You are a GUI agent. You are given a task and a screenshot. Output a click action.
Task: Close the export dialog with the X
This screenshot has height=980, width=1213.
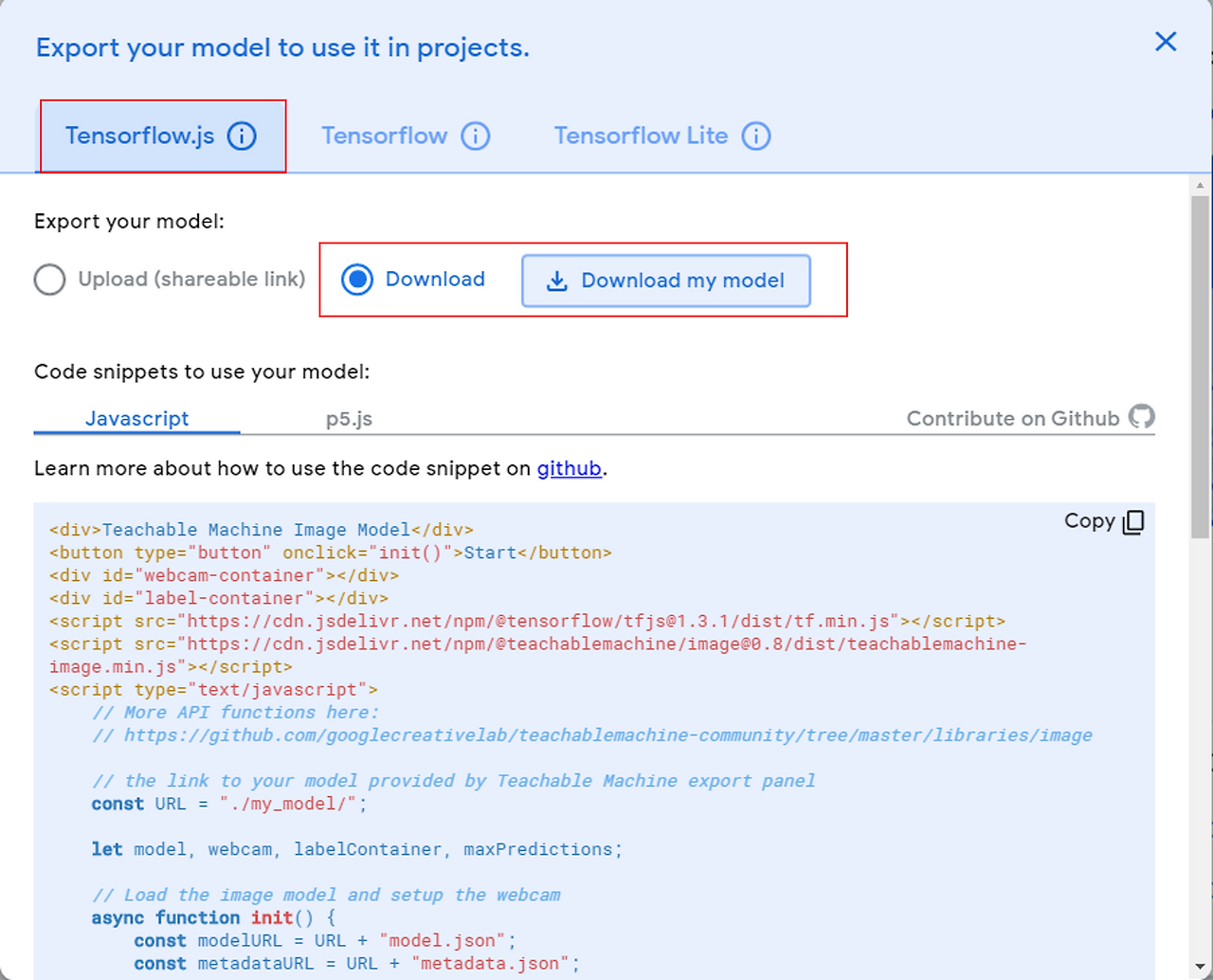[x=1166, y=42]
